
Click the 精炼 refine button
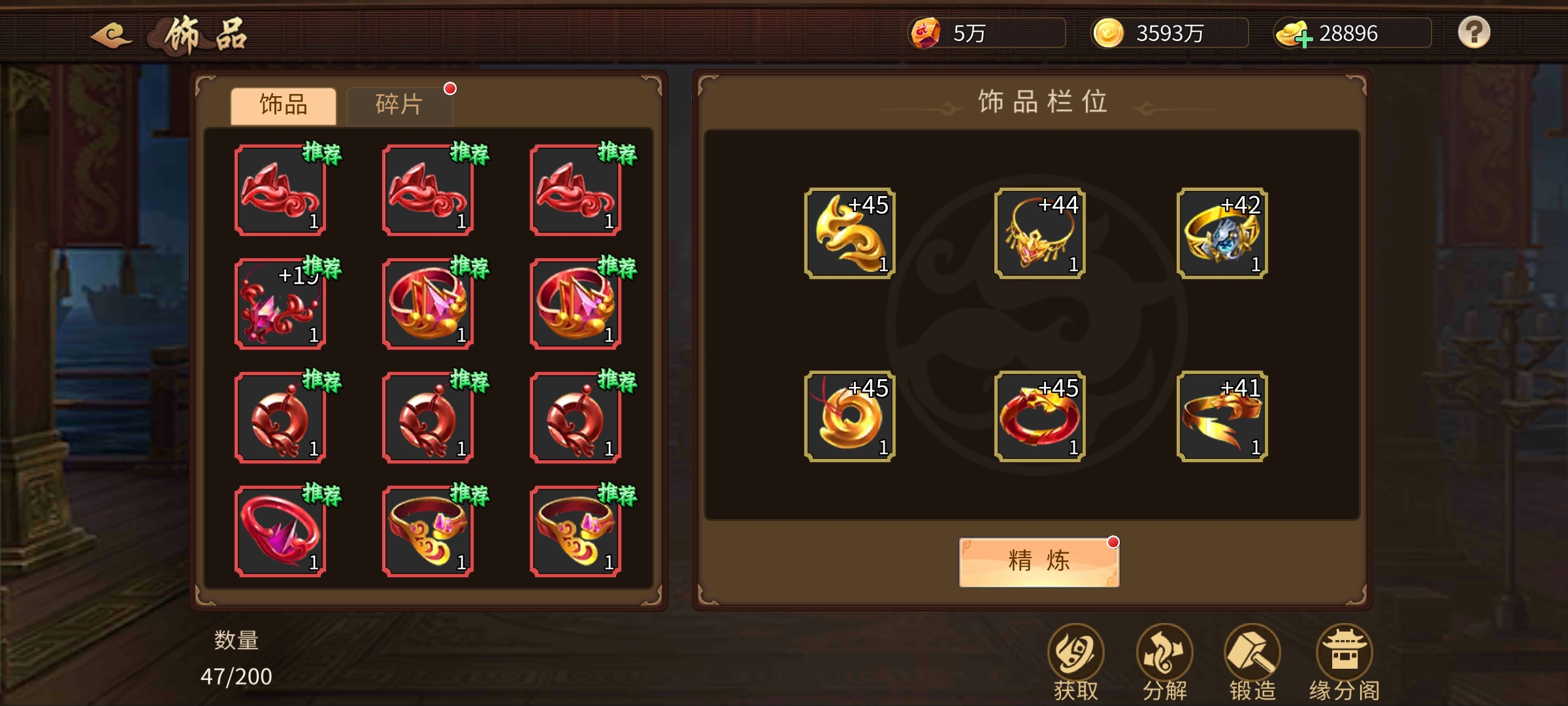[1039, 562]
